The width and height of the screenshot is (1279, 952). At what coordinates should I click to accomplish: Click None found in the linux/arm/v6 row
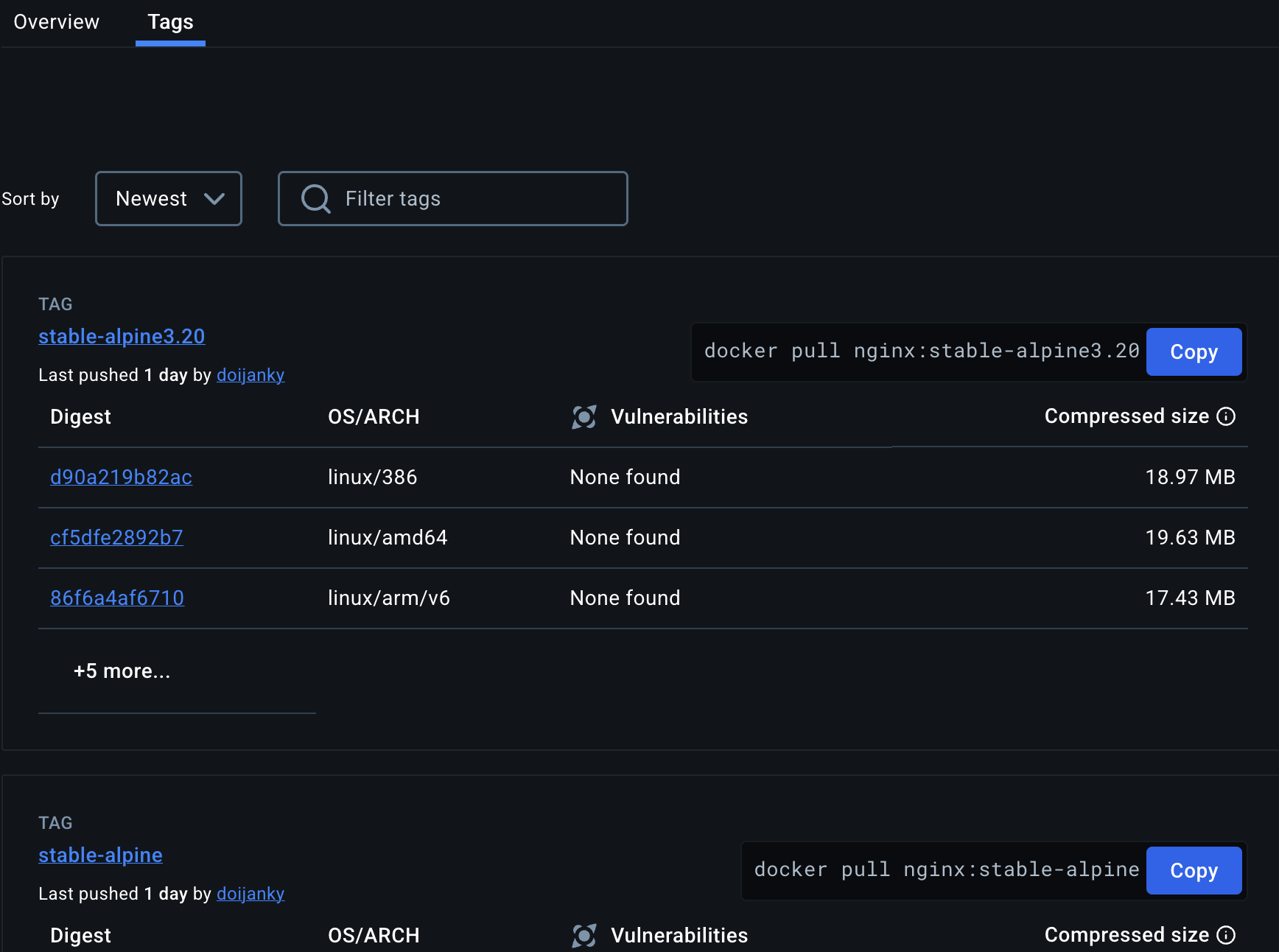coord(625,598)
